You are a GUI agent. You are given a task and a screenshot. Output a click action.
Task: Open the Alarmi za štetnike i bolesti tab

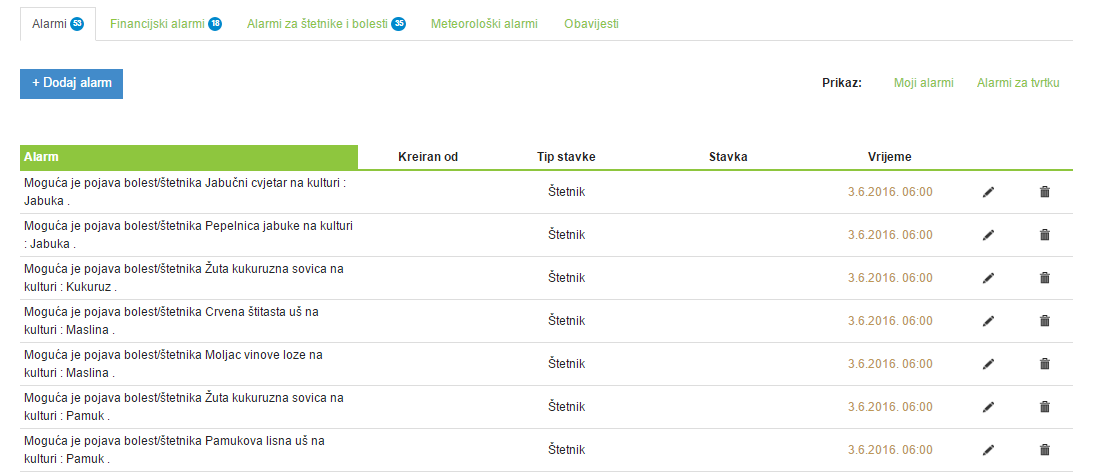tap(319, 23)
